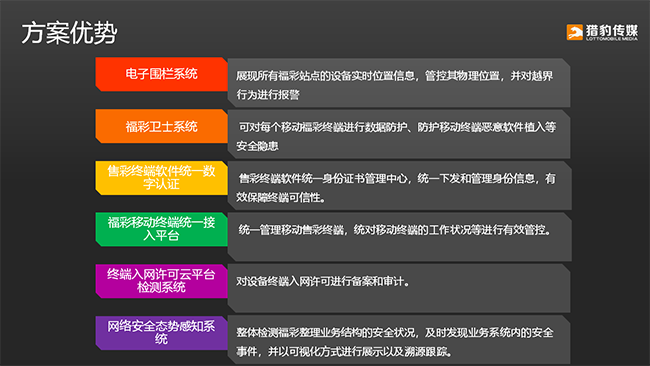Select the red 电子围栏系统 label

[x=161, y=74]
